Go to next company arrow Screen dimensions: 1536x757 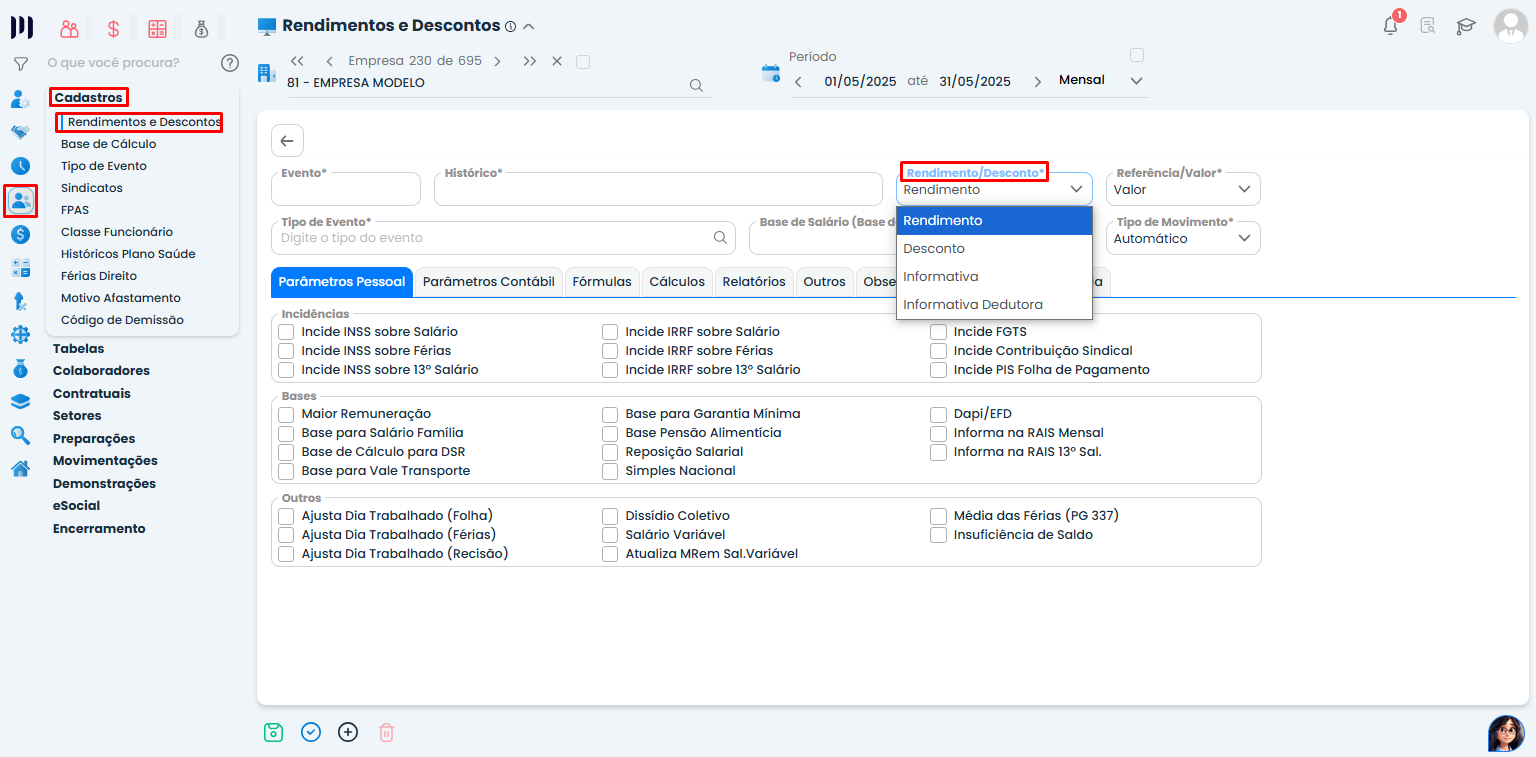click(x=498, y=61)
